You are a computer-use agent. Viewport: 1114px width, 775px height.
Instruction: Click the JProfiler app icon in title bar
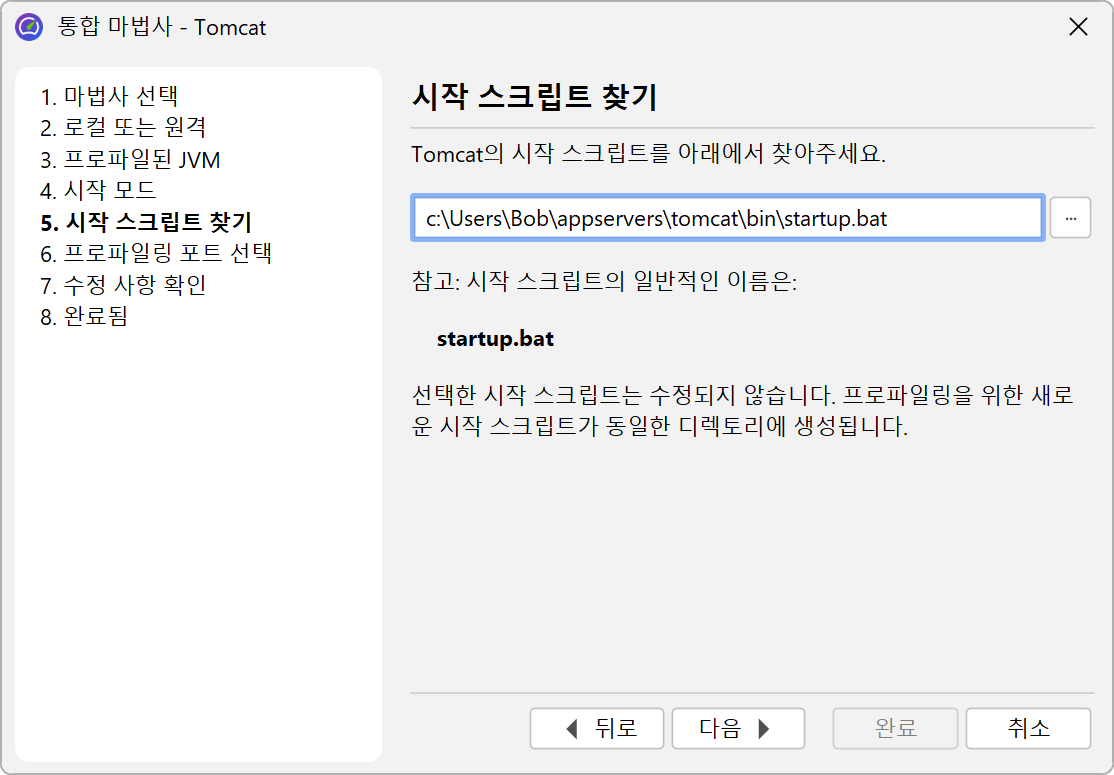[29, 27]
